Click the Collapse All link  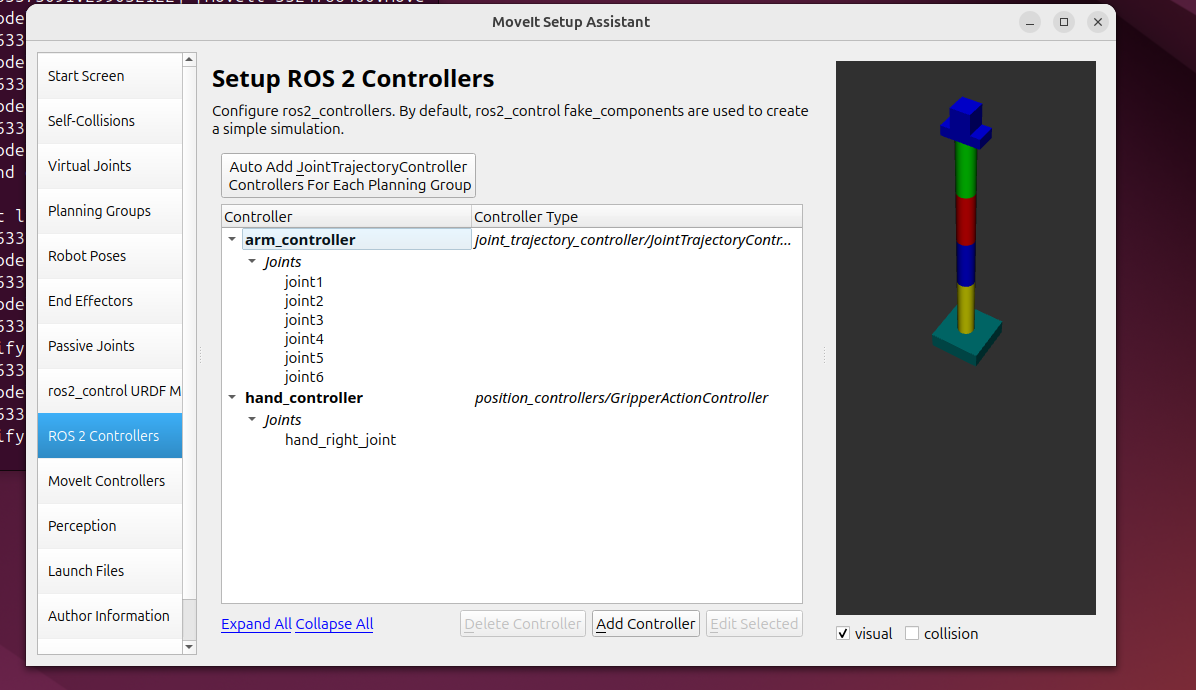[334, 624]
